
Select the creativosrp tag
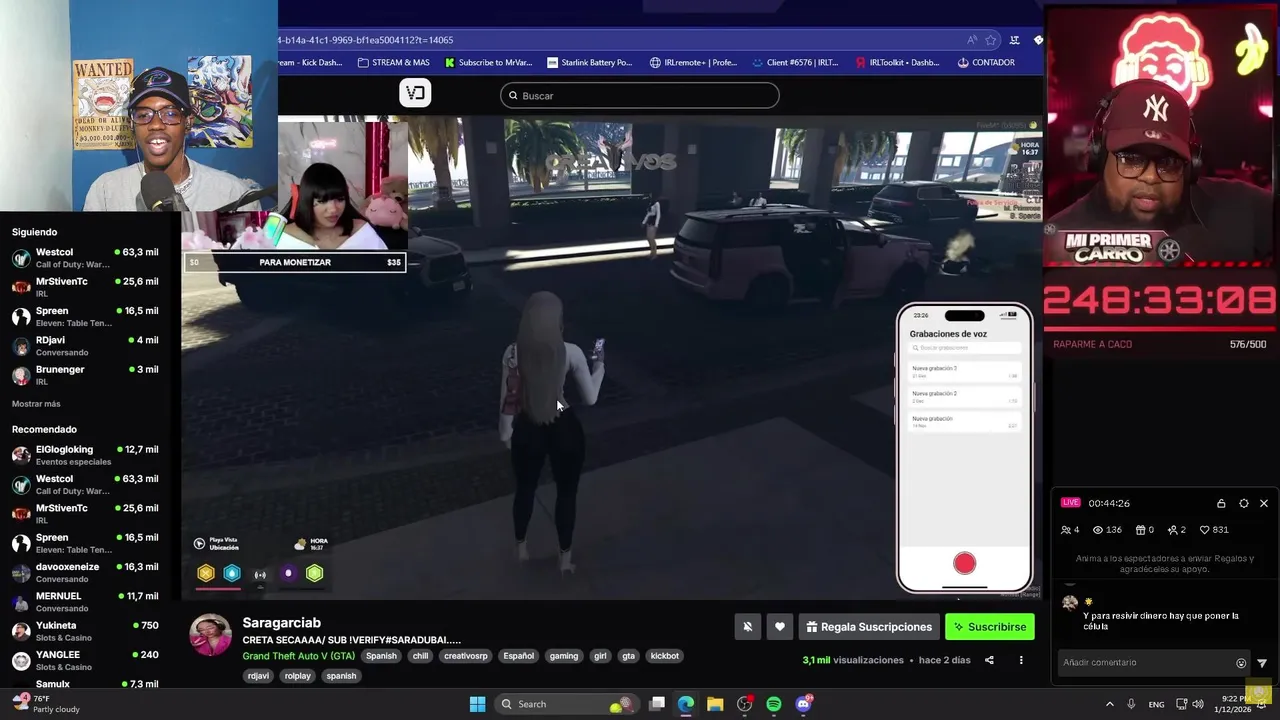coord(466,656)
